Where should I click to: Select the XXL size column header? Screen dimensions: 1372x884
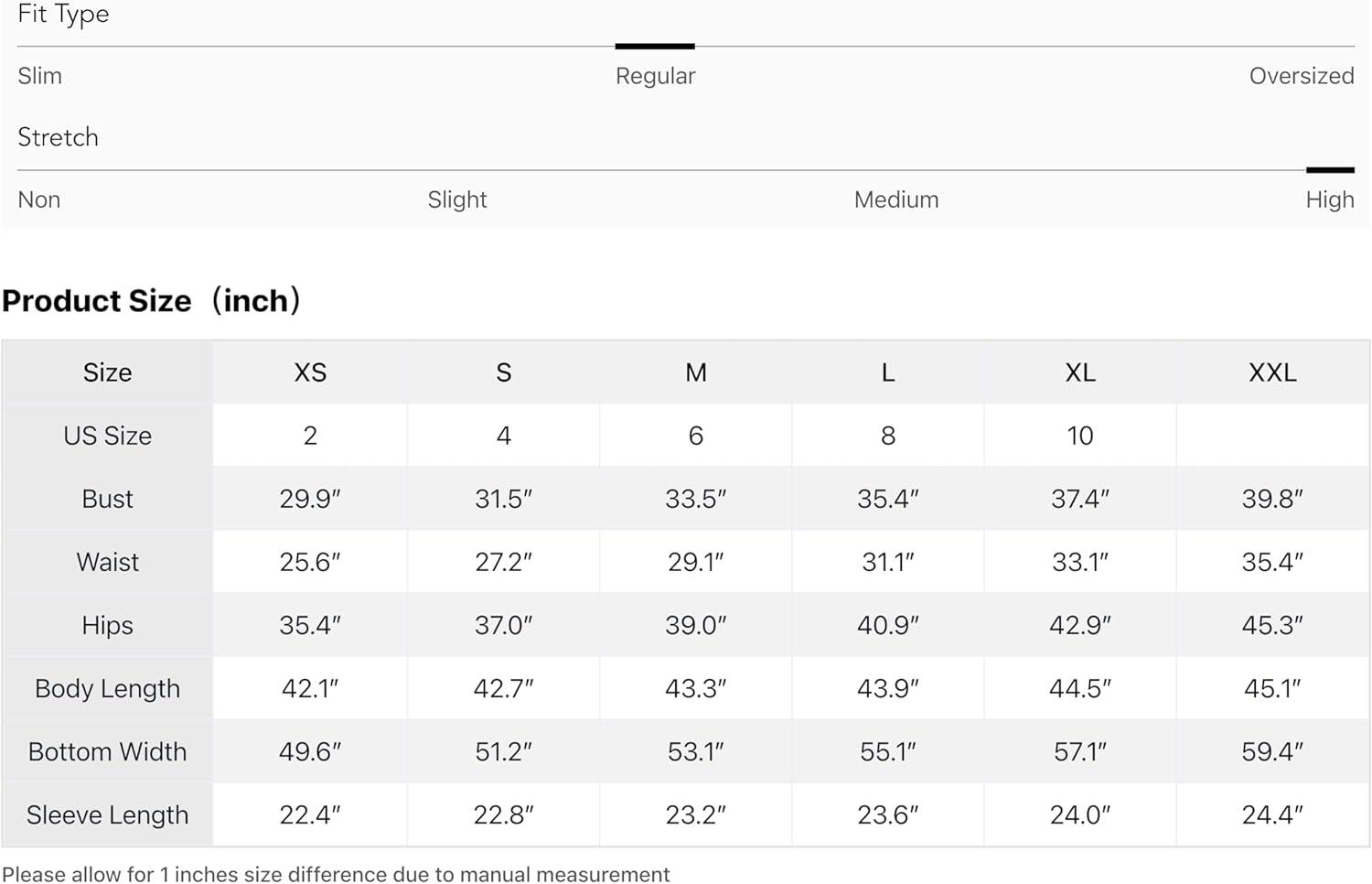point(1272,372)
